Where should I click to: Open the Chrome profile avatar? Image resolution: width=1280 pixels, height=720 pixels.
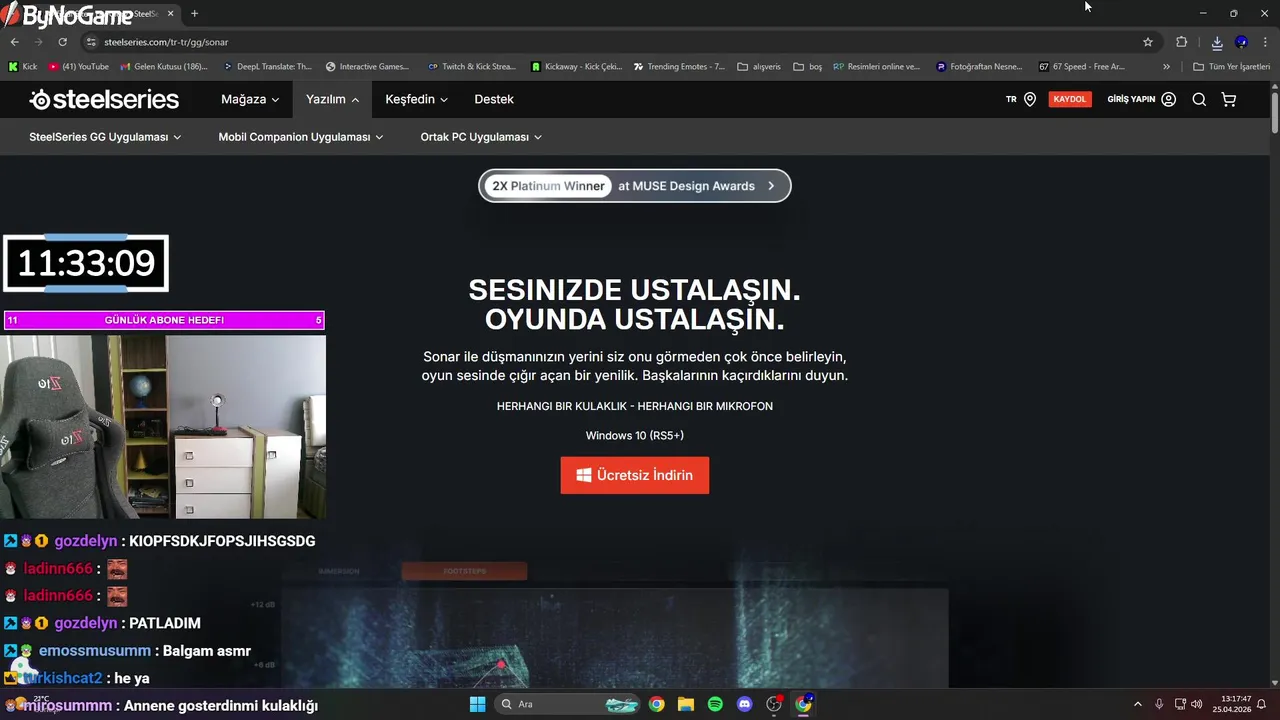(1241, 42)
